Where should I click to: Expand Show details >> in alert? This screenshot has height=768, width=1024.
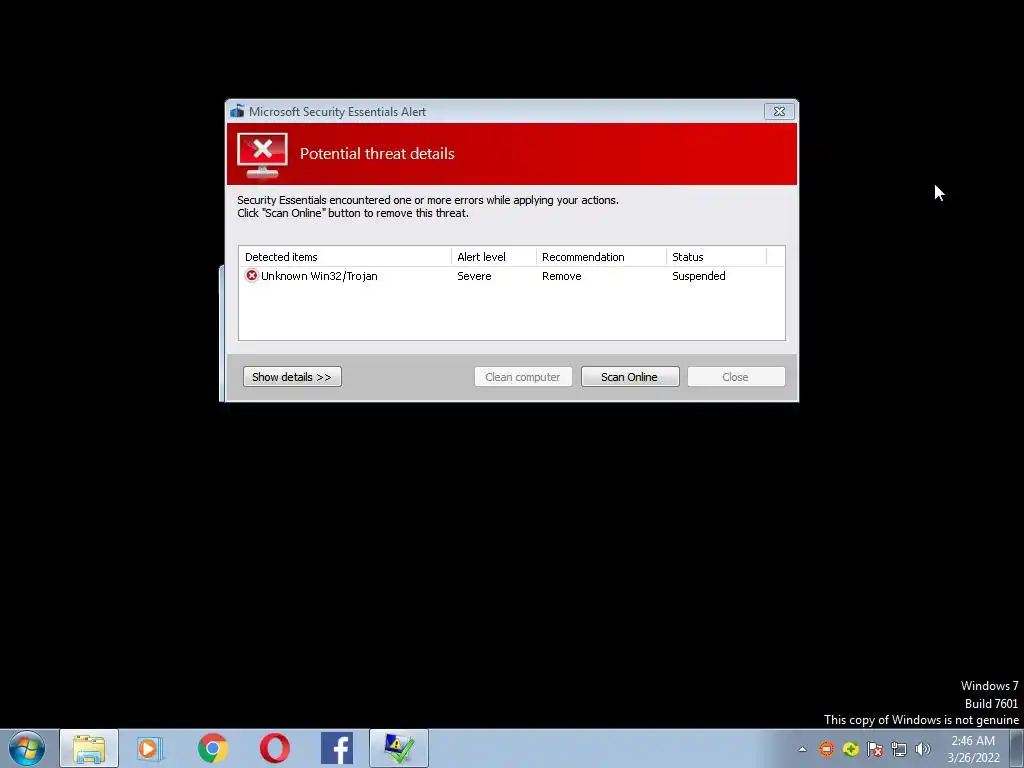point(292,377)
